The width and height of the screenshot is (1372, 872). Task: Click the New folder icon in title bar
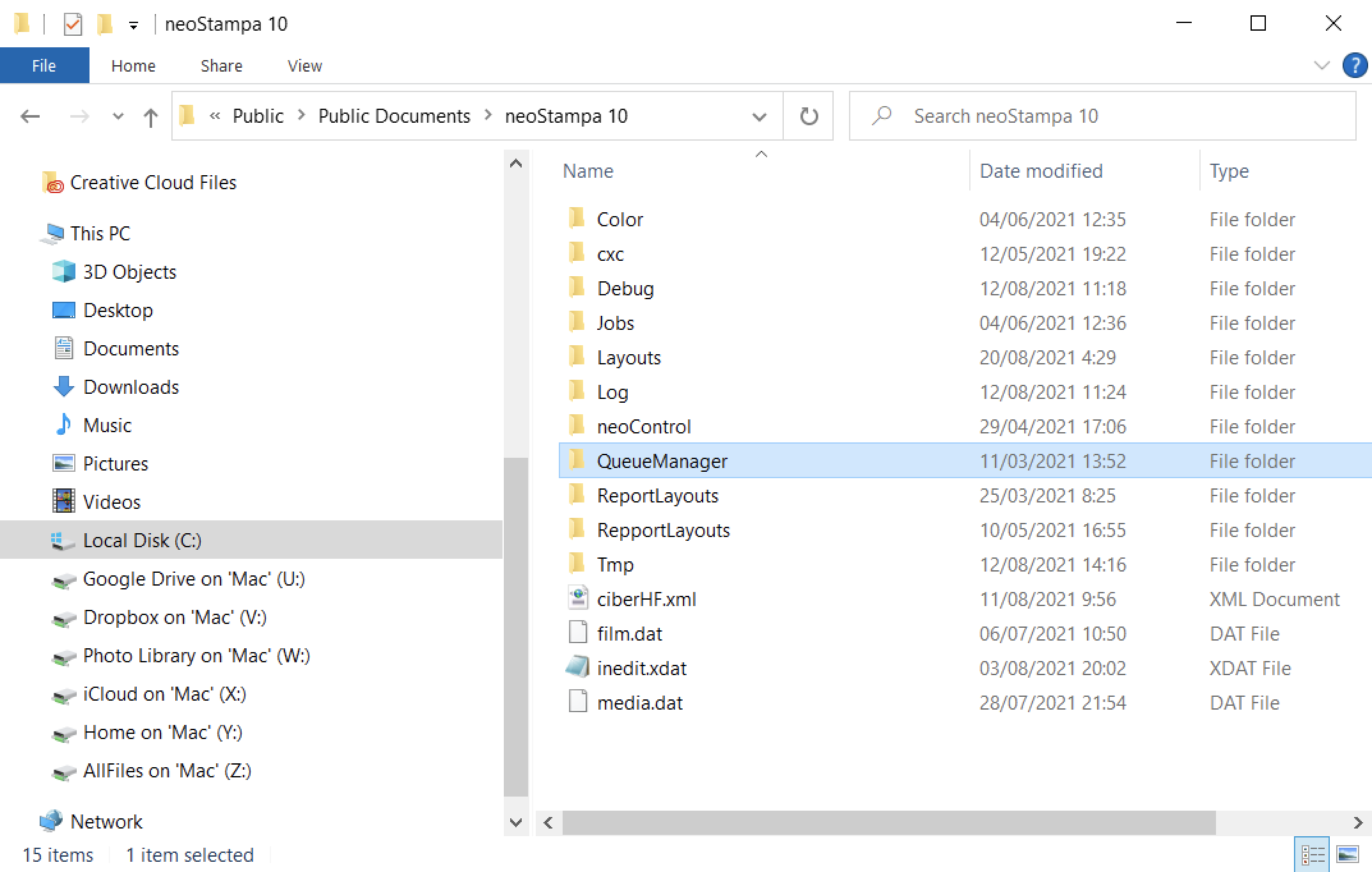tap(104, 24)
